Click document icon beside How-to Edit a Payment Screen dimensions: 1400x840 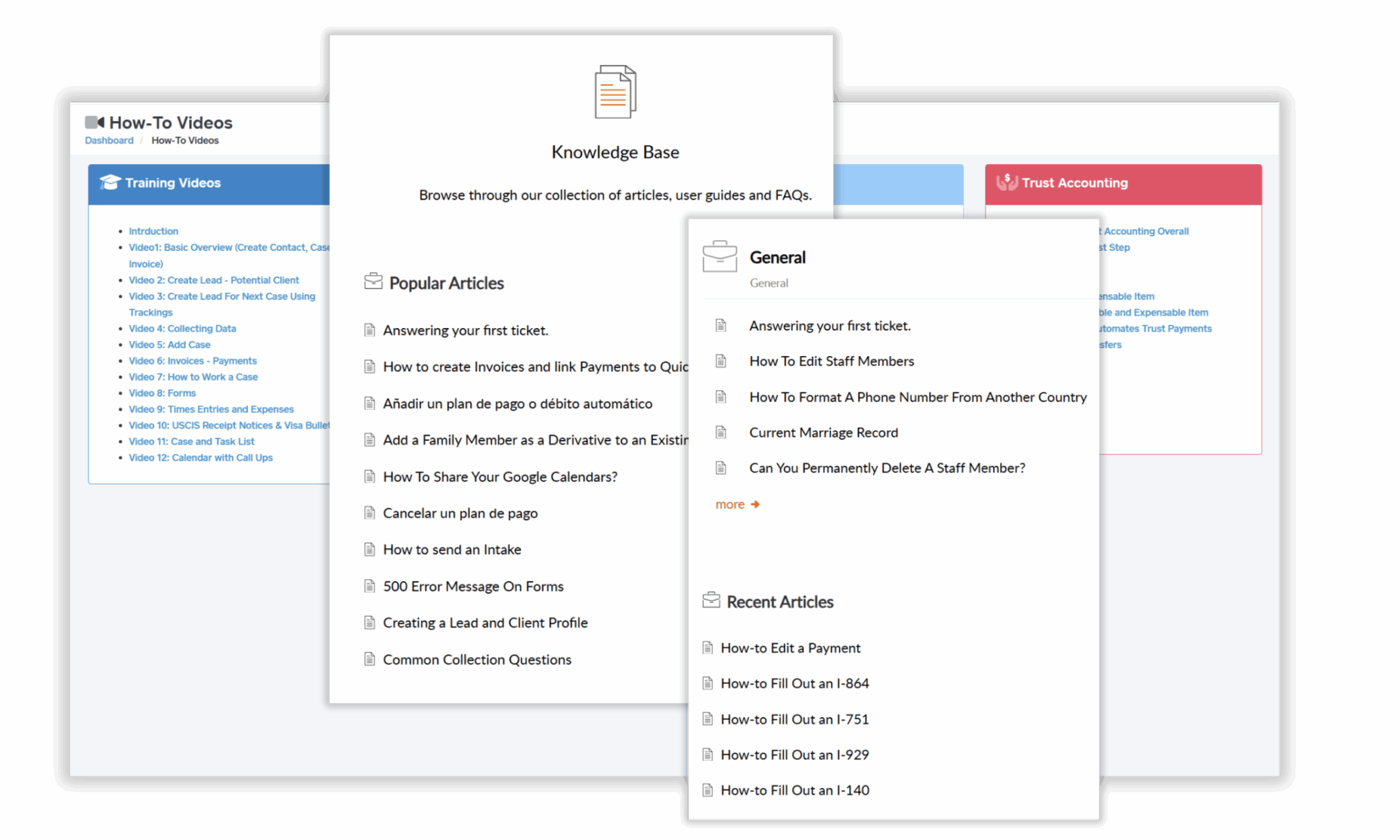(708, 647)
